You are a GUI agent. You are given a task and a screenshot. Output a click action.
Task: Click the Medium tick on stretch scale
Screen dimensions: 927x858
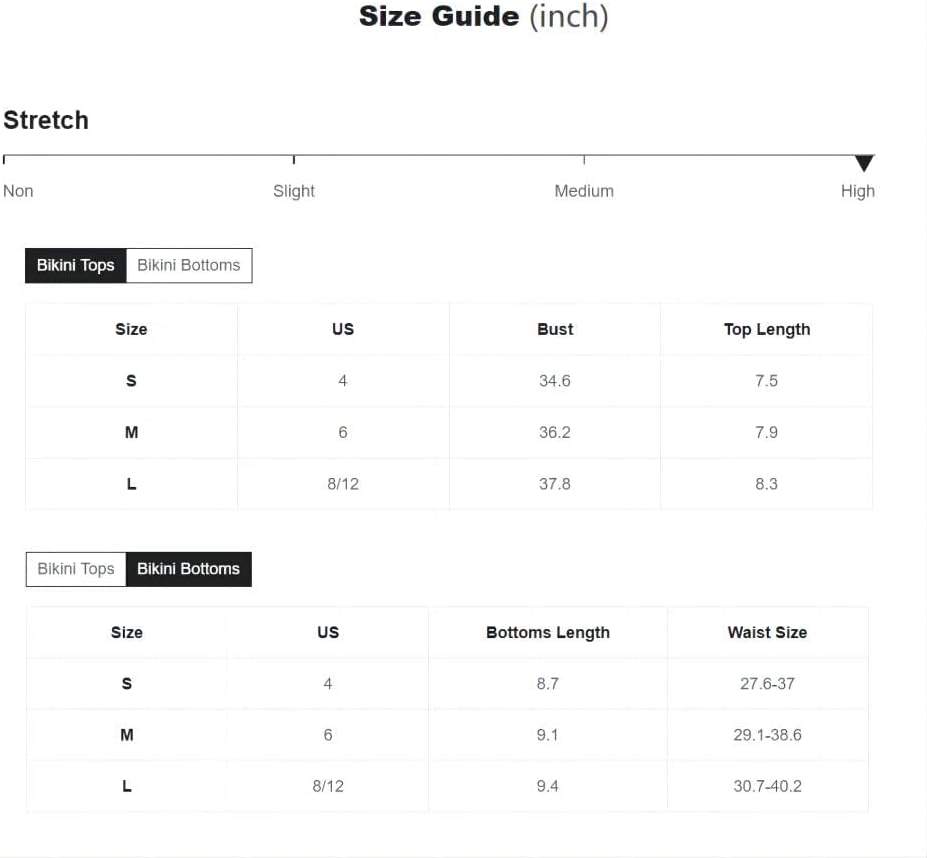point(584,160)
